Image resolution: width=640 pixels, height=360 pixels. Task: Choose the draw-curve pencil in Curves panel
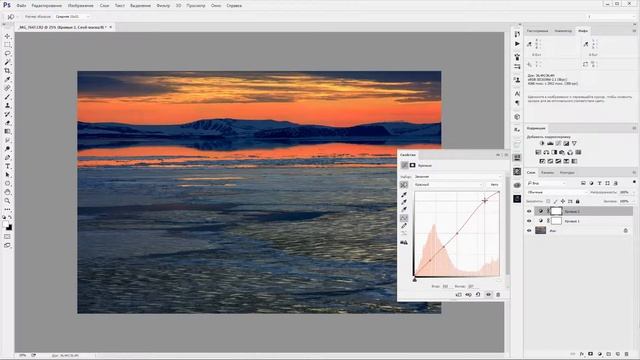click(x=404, y=226)
